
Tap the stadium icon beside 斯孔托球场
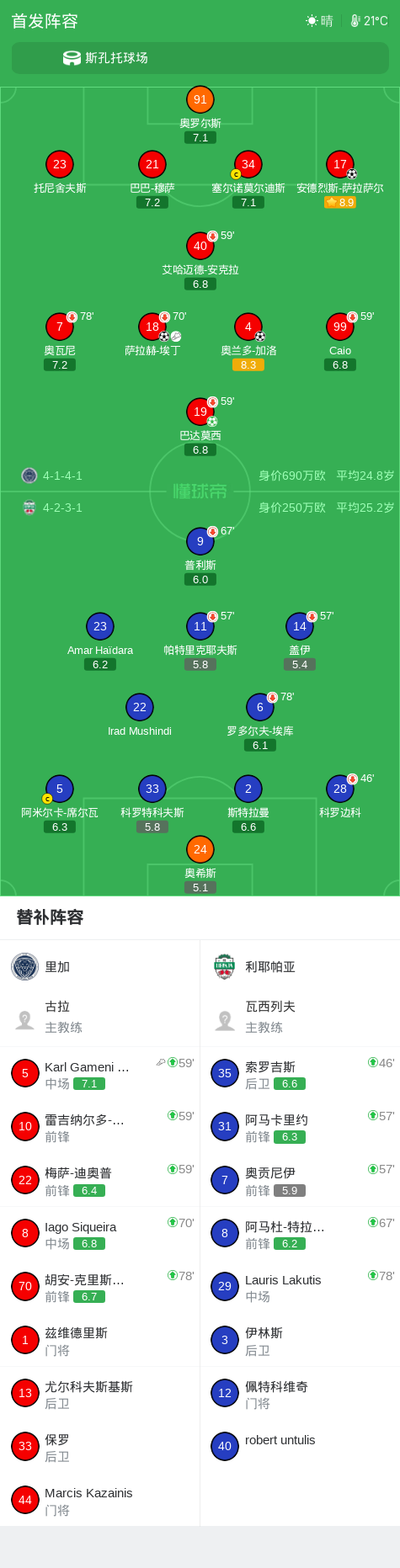point(72,58)
